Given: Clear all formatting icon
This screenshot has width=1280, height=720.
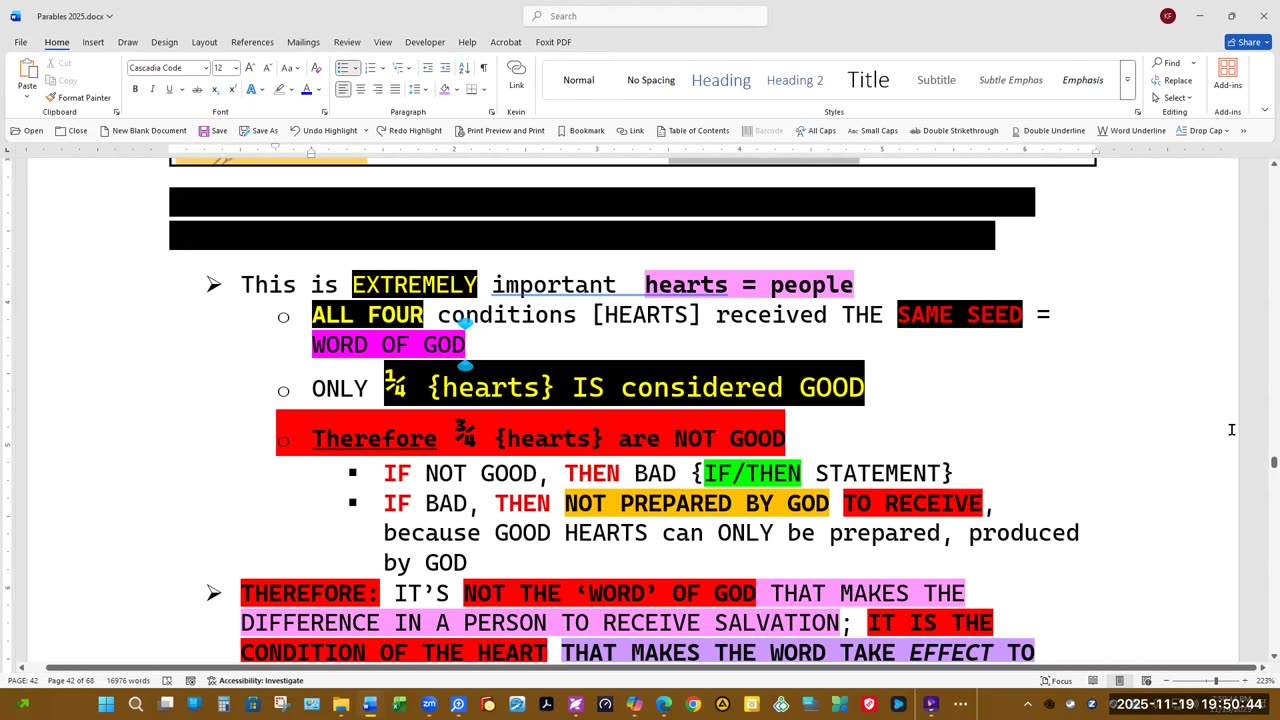Looking at the screenshot, I should 316,68.
